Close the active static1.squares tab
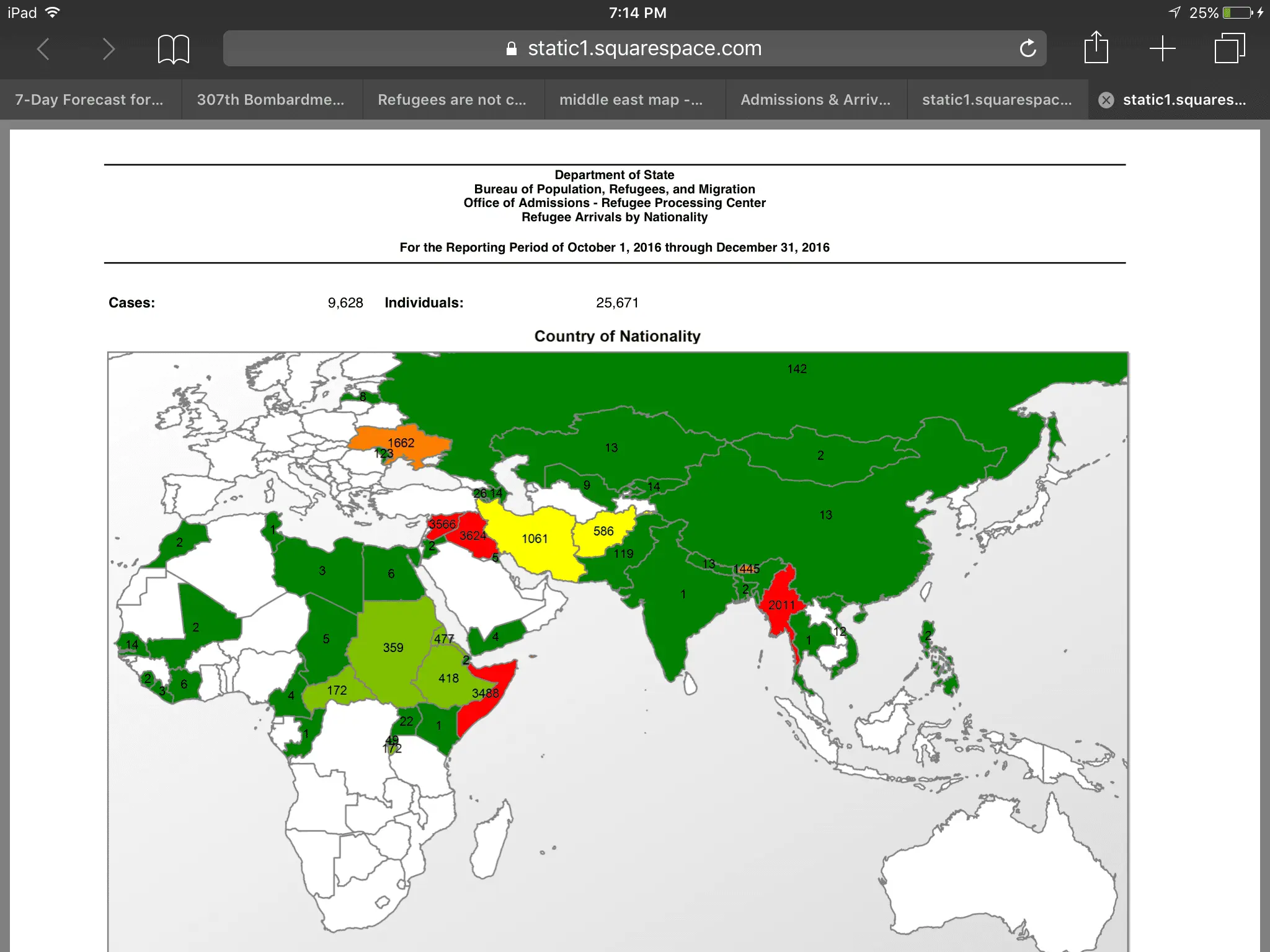The height and width of the screenshot is (952, 1270). coord(1106,100)
